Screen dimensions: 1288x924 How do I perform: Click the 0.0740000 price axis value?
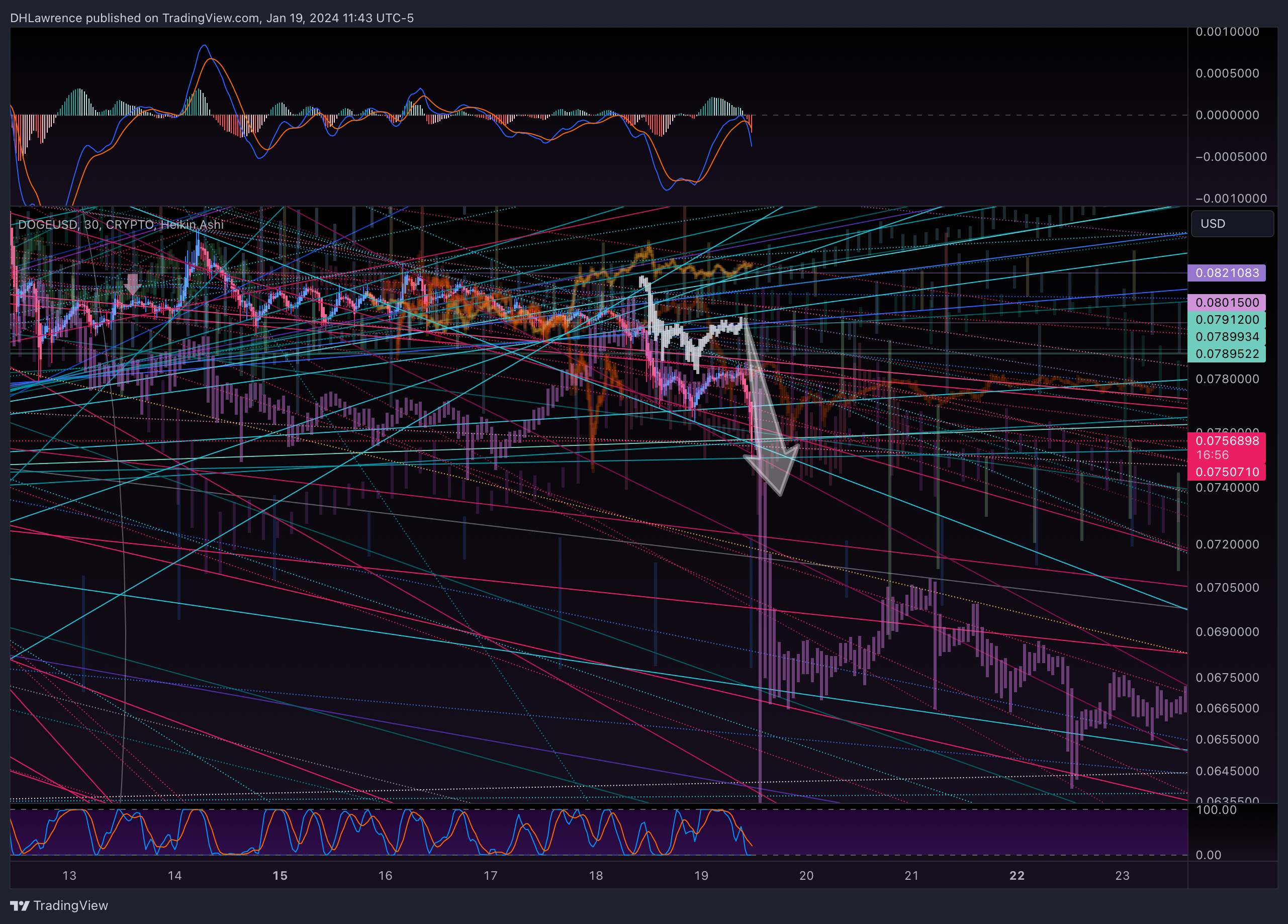(x=1227, y=487)
